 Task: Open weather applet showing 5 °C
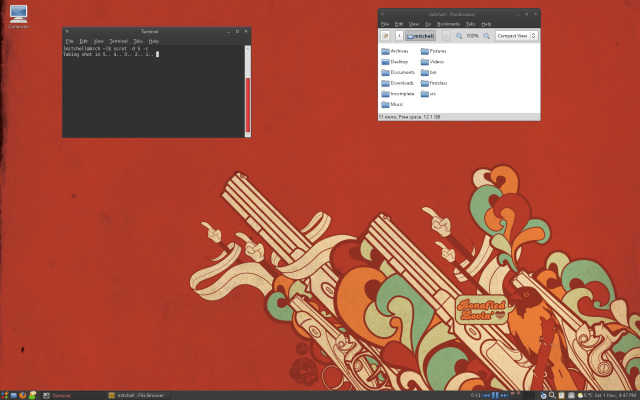585,396
